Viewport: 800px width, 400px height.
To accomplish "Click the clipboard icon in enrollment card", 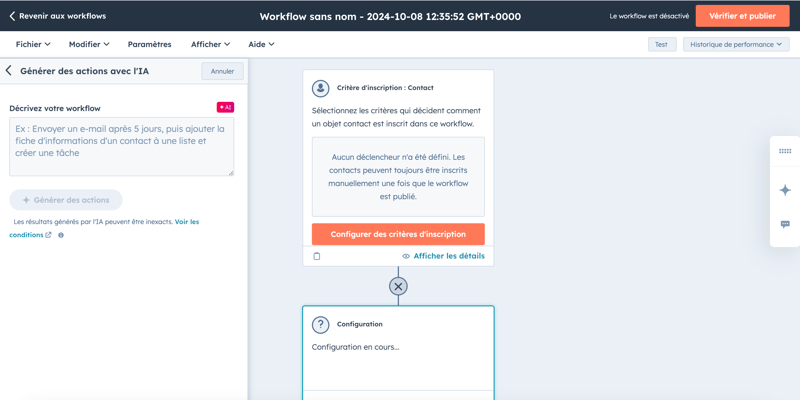I will point(316,256).
